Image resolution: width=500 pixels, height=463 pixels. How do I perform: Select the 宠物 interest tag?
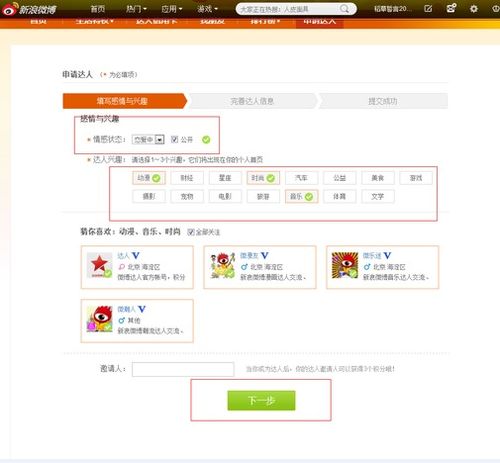pos(187,197)
